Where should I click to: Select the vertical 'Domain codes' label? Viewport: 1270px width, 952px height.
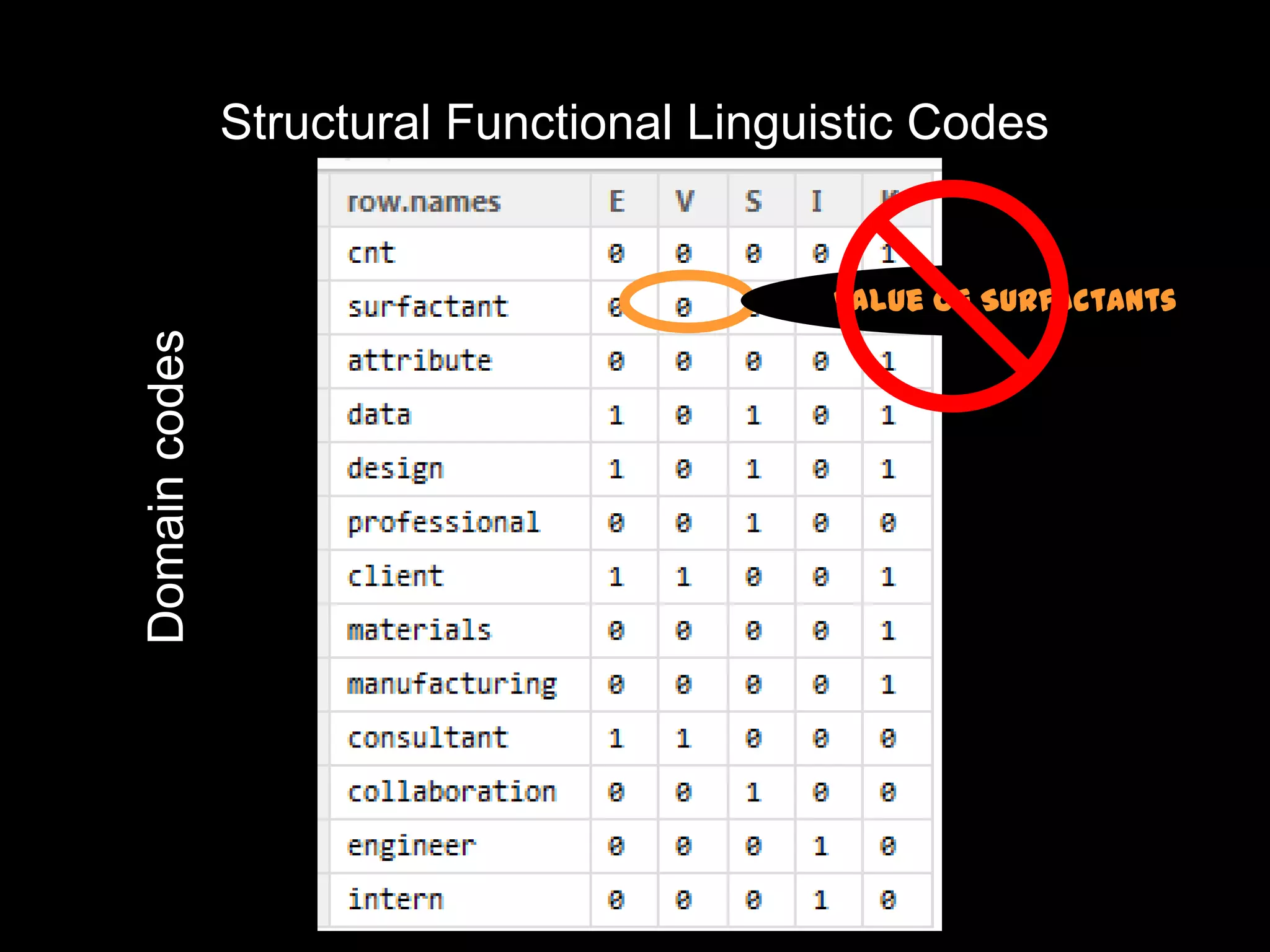[166, 486]
